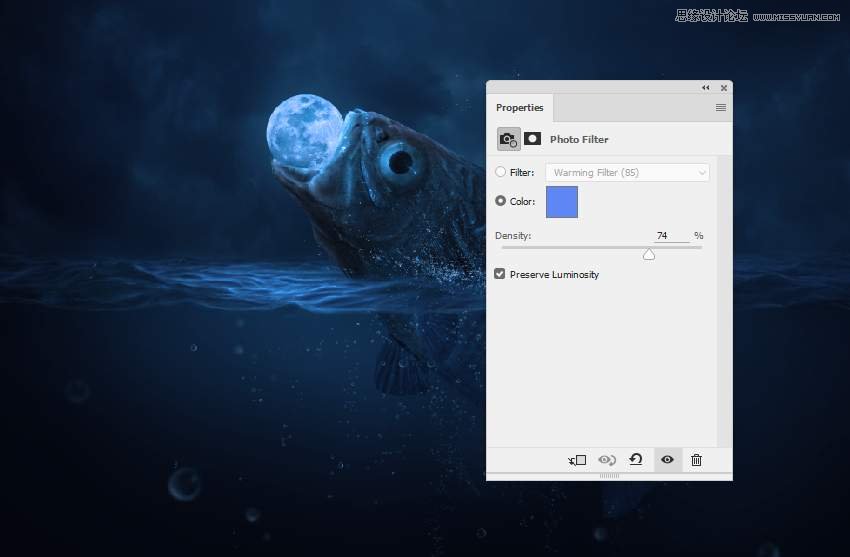Open the Warming Filter (85) dropdown
This screenshot has width=850, height=557.
pyautogui.click(x=627, y=173)
